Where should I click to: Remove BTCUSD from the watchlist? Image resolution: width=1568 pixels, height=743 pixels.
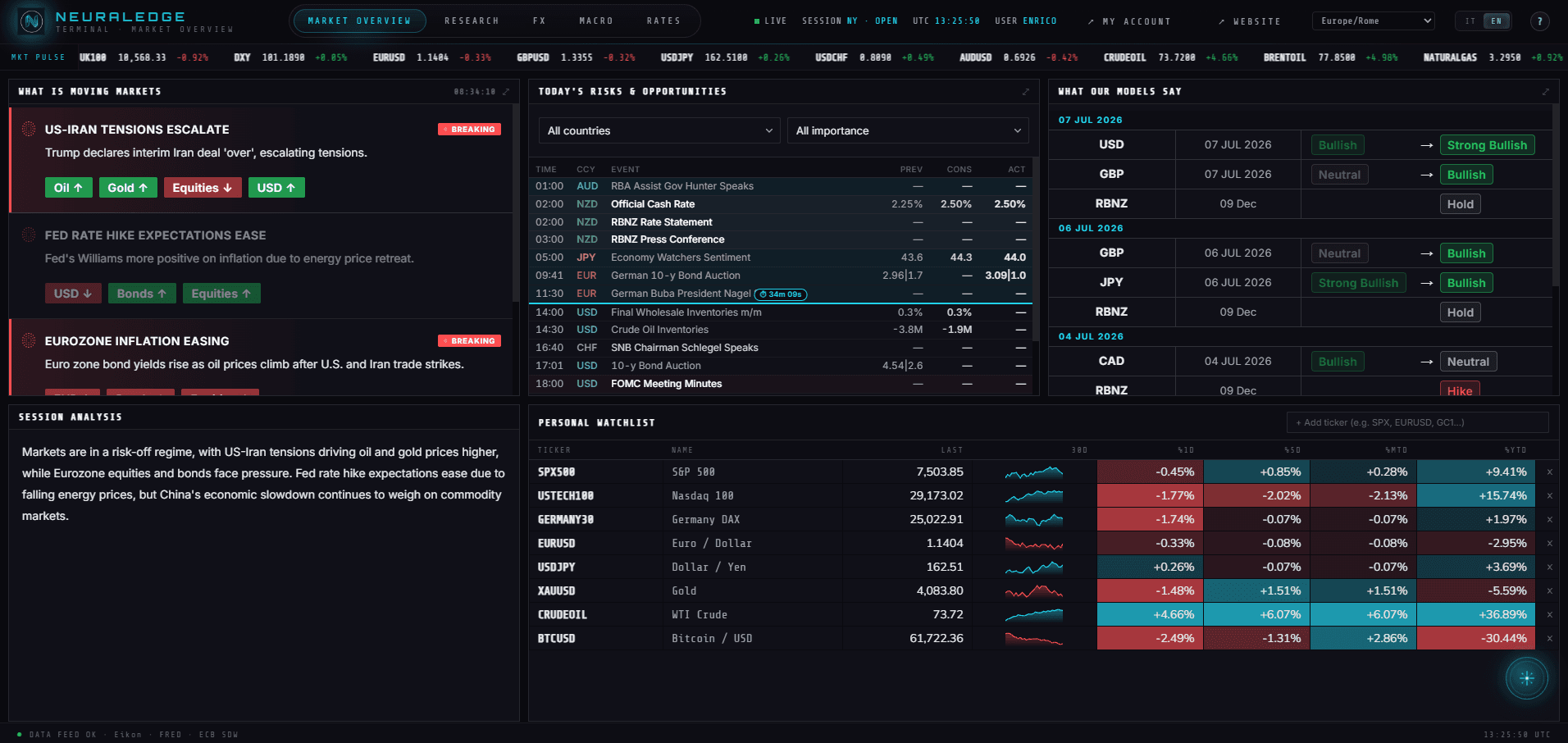pyautogui.click(x=1549, y=639)
